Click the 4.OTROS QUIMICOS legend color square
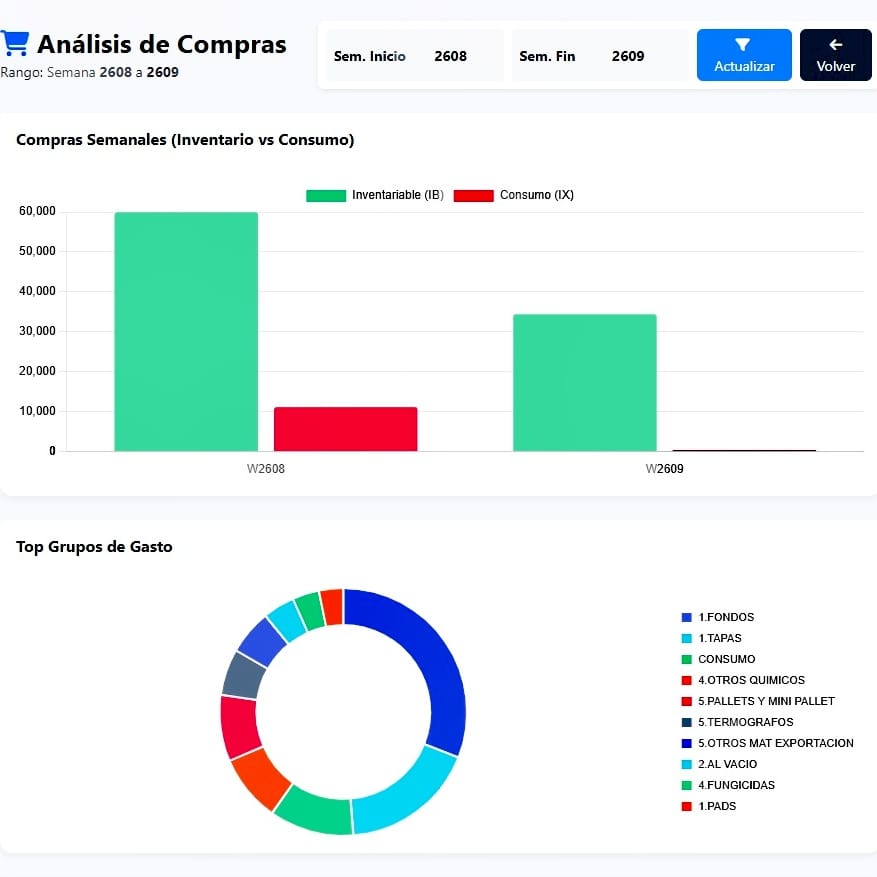Viewport: 877px width, 877px height. pyautogui.click(x=687, y=681)
